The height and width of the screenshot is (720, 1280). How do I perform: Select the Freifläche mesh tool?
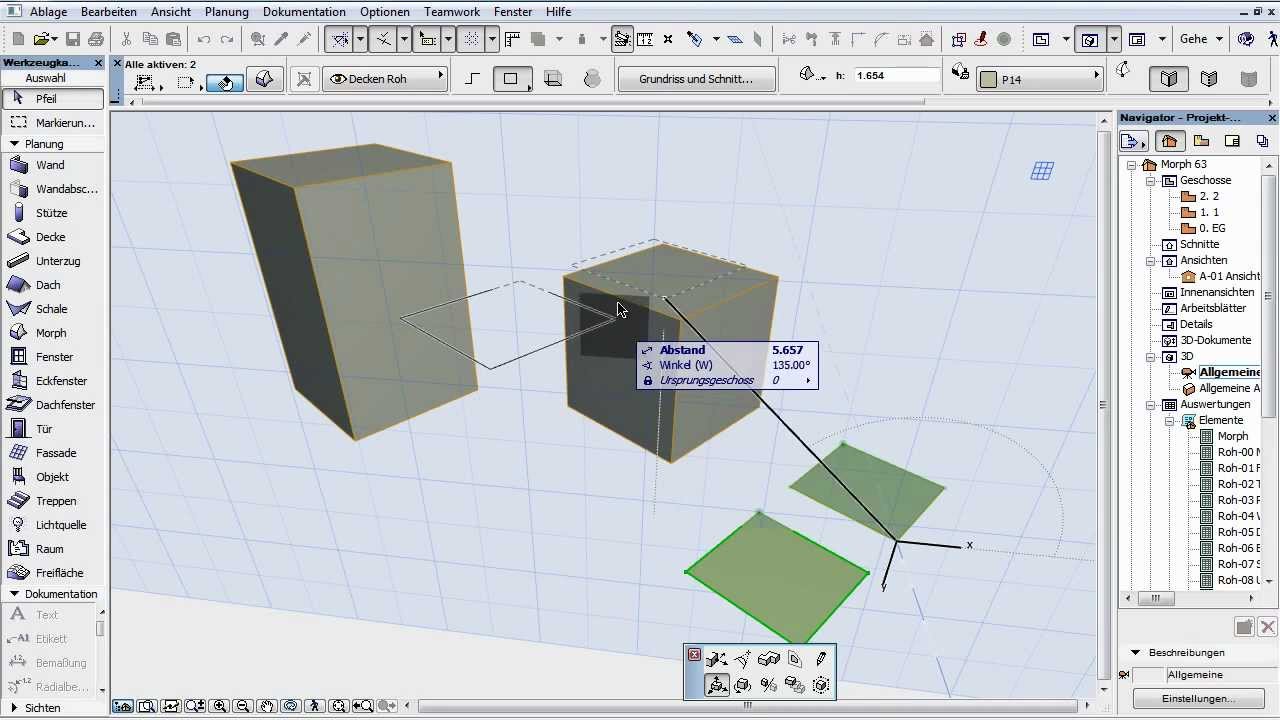[52, 573]
